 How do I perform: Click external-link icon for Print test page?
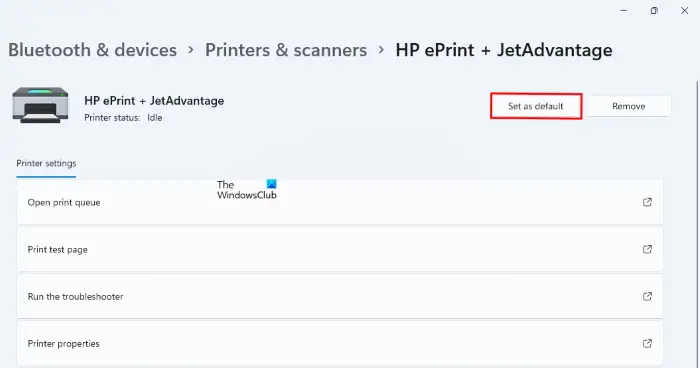647,249
